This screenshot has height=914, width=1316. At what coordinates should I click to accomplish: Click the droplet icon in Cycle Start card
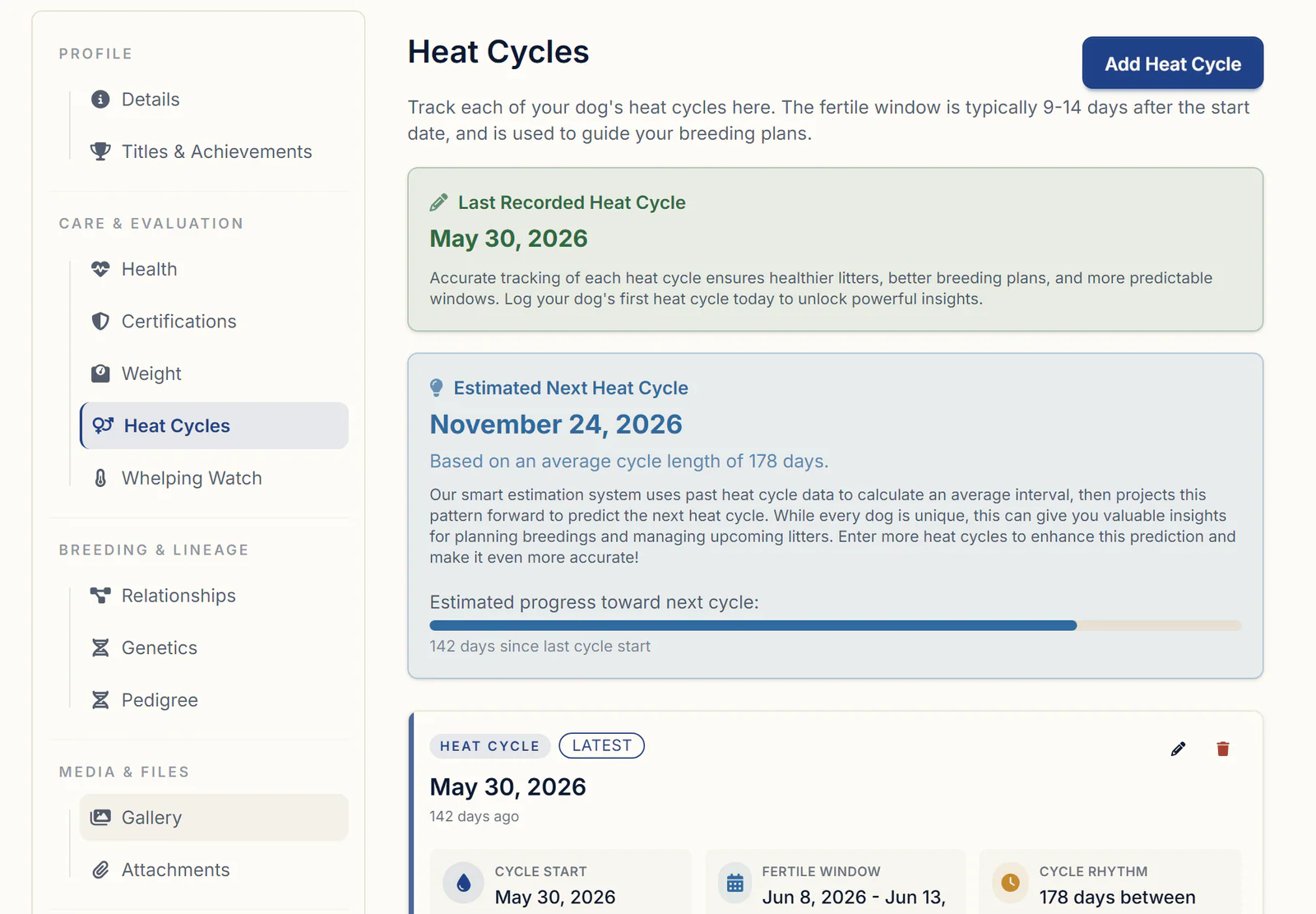pyautogui.click(x=464, y=884)
